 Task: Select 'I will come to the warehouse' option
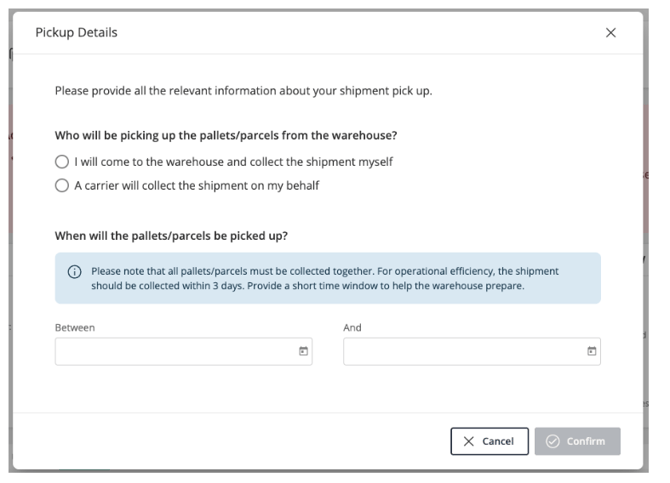point(62,162)
